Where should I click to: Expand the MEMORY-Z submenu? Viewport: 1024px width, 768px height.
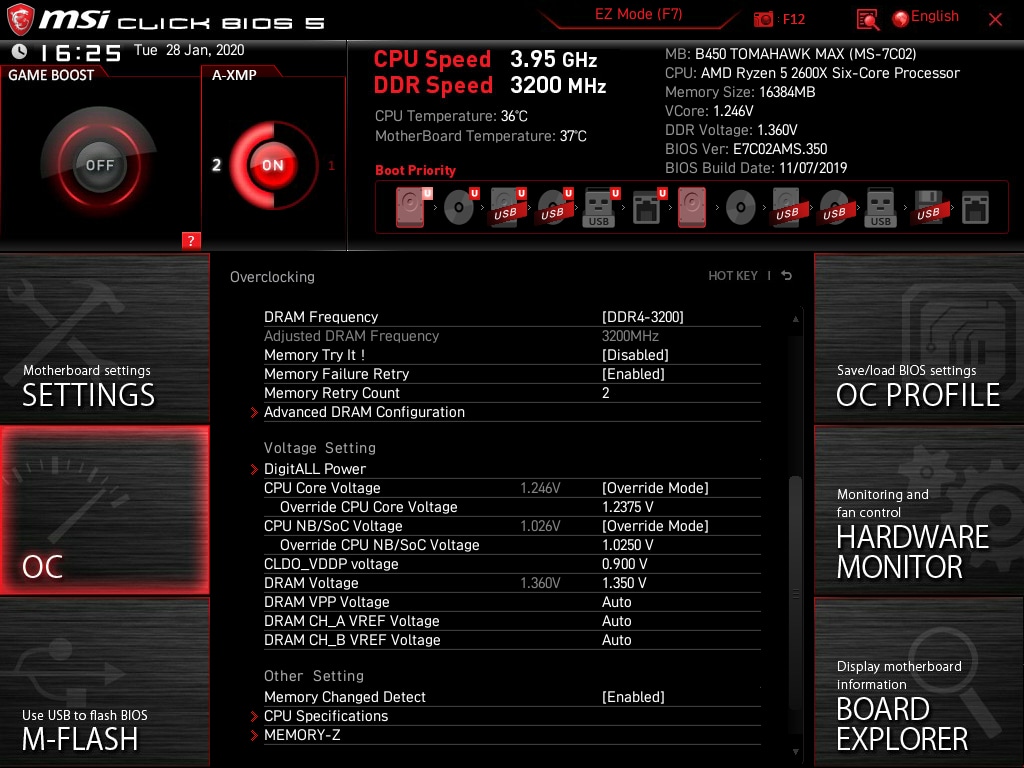click(302, 735)
